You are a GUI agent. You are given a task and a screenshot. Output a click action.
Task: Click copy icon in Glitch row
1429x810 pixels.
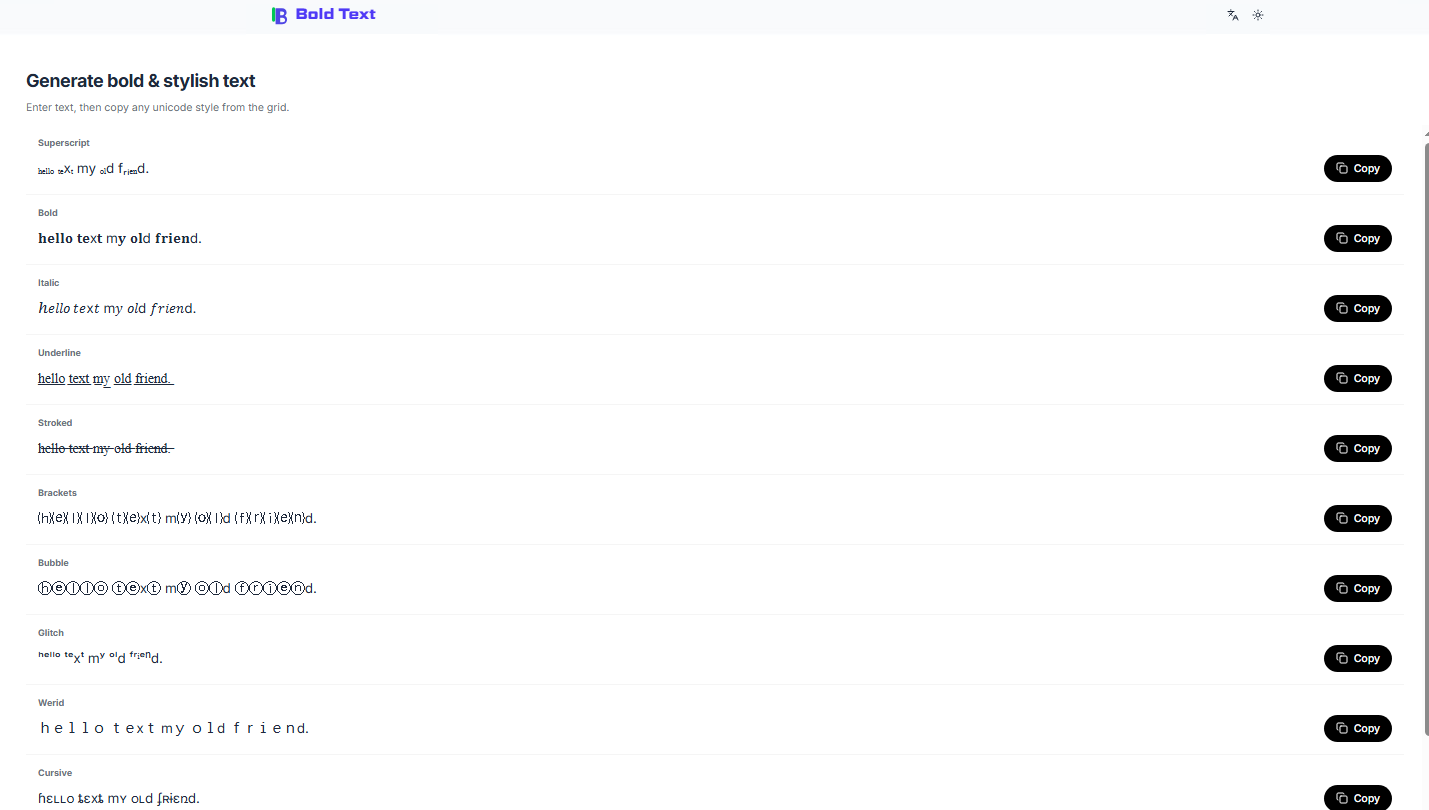click(x=1342, y=659)
